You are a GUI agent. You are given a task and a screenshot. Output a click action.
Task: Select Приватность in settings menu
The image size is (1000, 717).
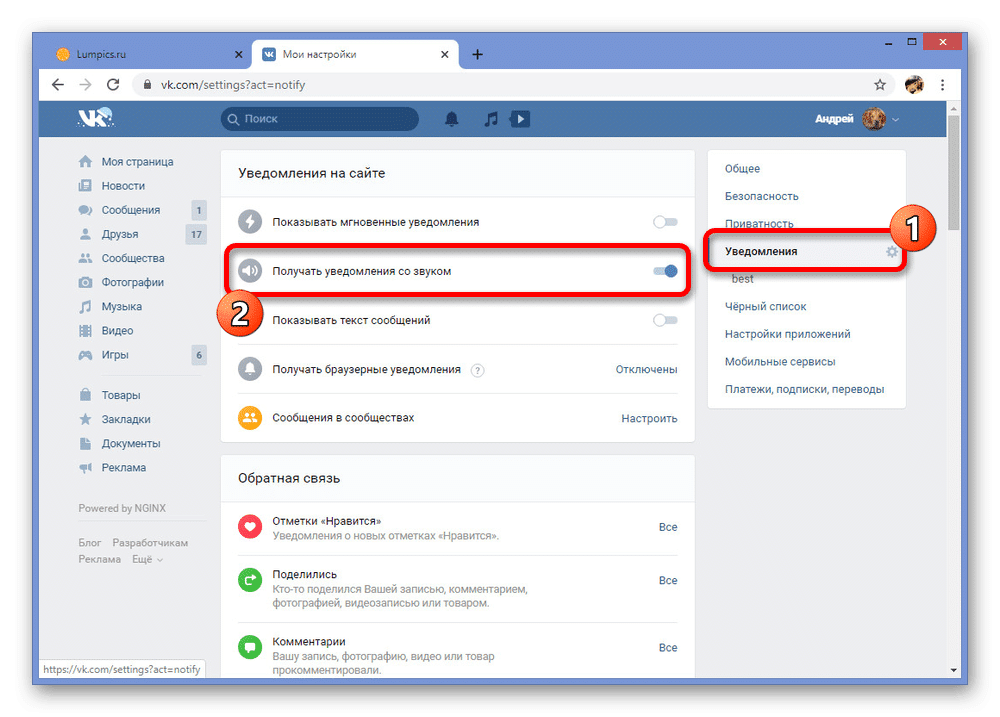click(759, 224)
